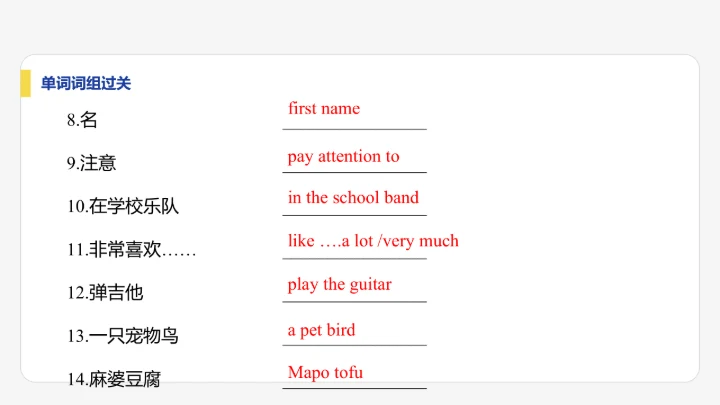Screen dimensions: 720x405
Task: Click the yellow bar beside the heading
Action: pos(25,84)
